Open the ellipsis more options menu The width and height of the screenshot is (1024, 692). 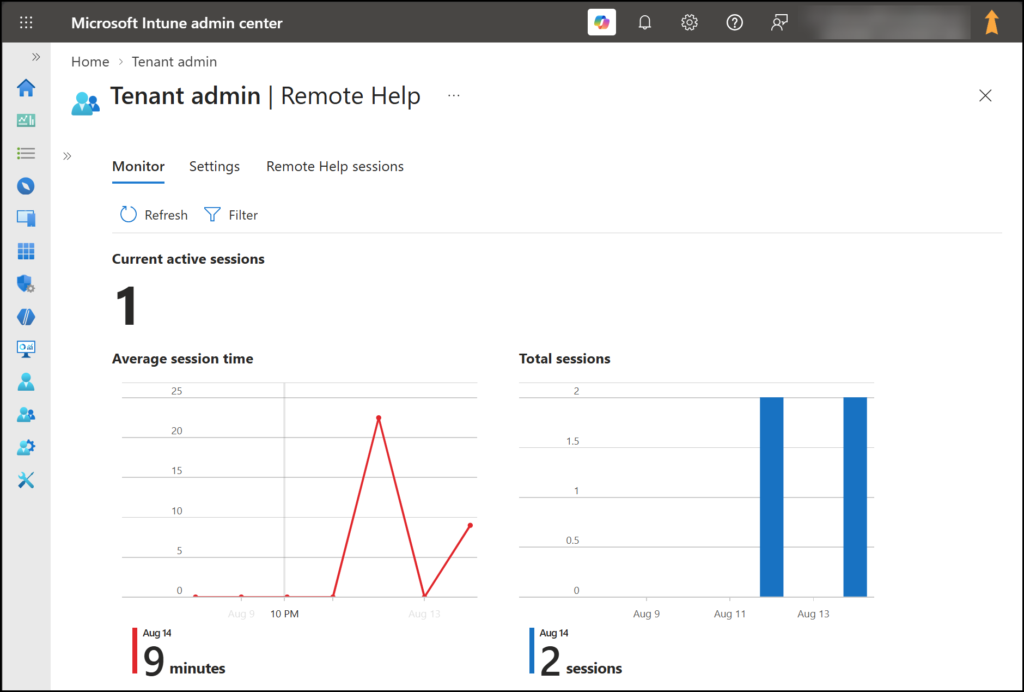click(454, 96)
